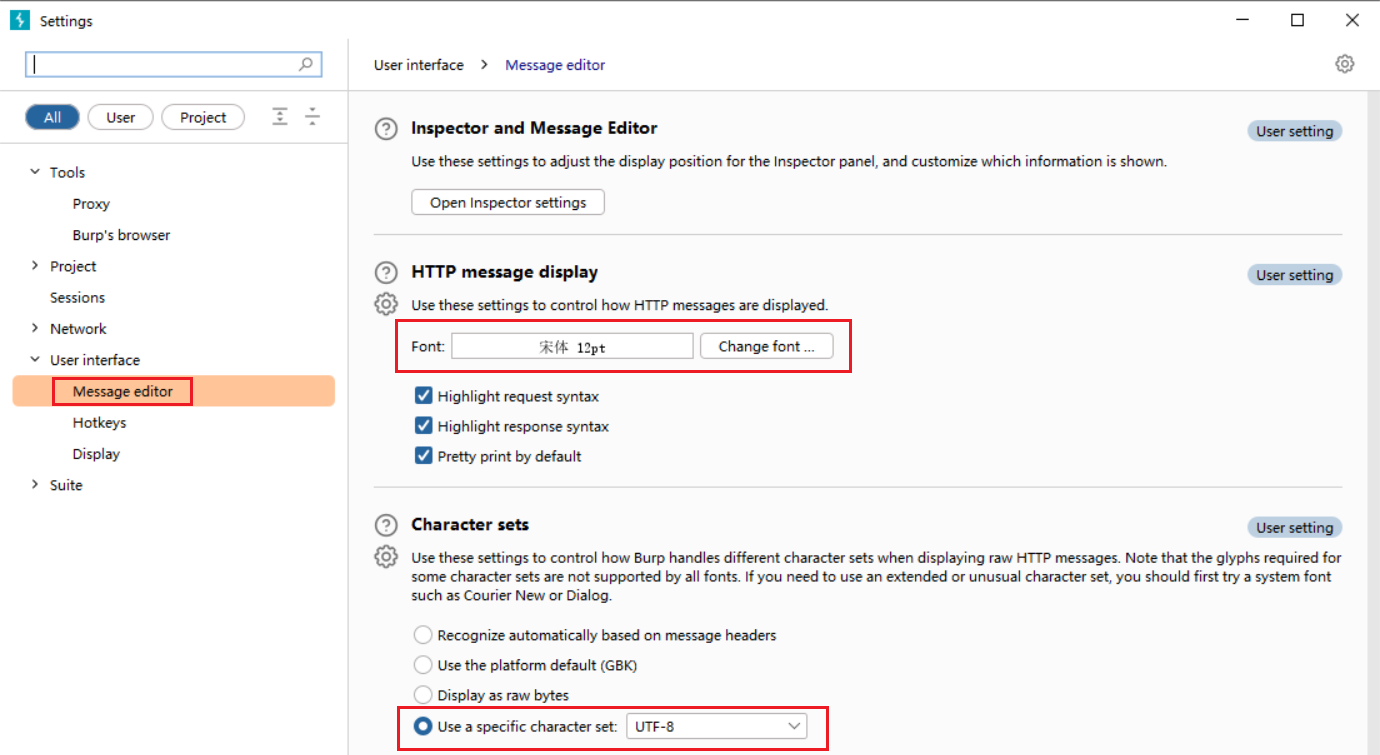Open the gear options under HTTP message display
Viewport: 1380px width, 755px height.
tap(385, 304)
